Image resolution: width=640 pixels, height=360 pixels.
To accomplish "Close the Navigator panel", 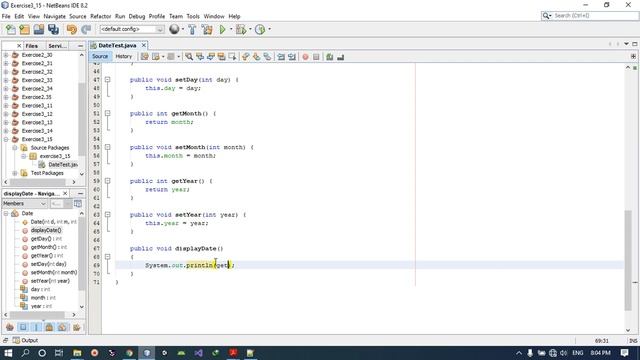I will 65,193.
